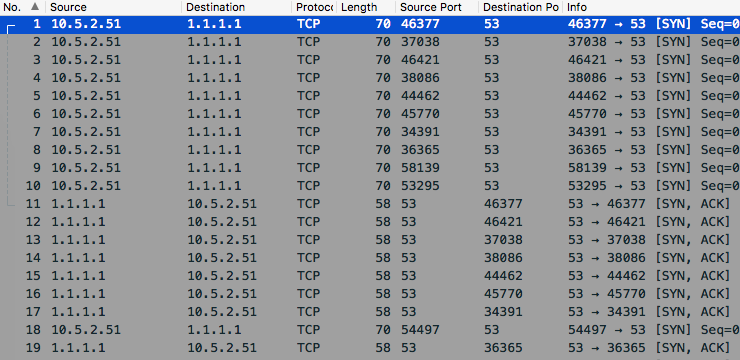Click the sort arrow in No. column
The width and height of the screenshot is (740, 360).
pos(34,7)
